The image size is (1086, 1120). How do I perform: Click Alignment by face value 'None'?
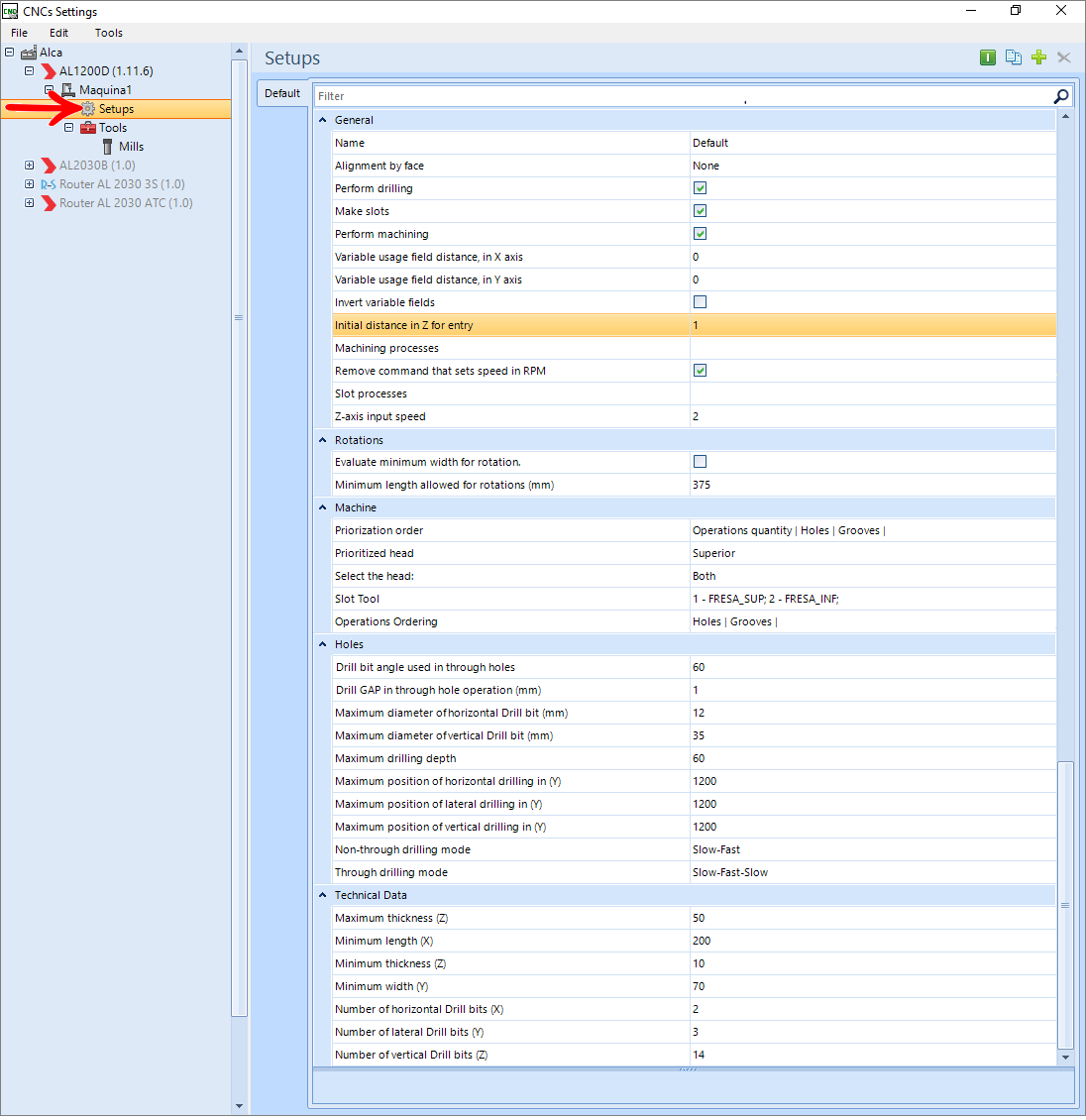click(x=706, y=166)
